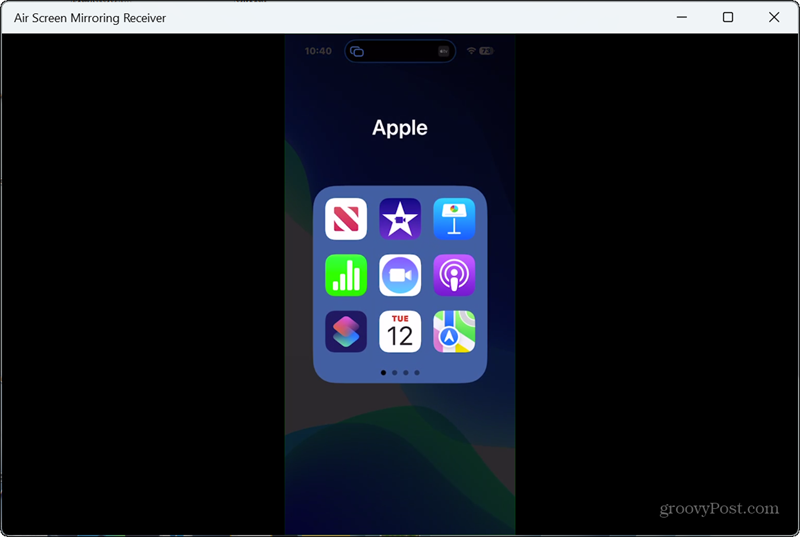This screenshot has width=800, height=537.
Task: Go to the fourth folder page dot
Action: (x=417, y=373)
